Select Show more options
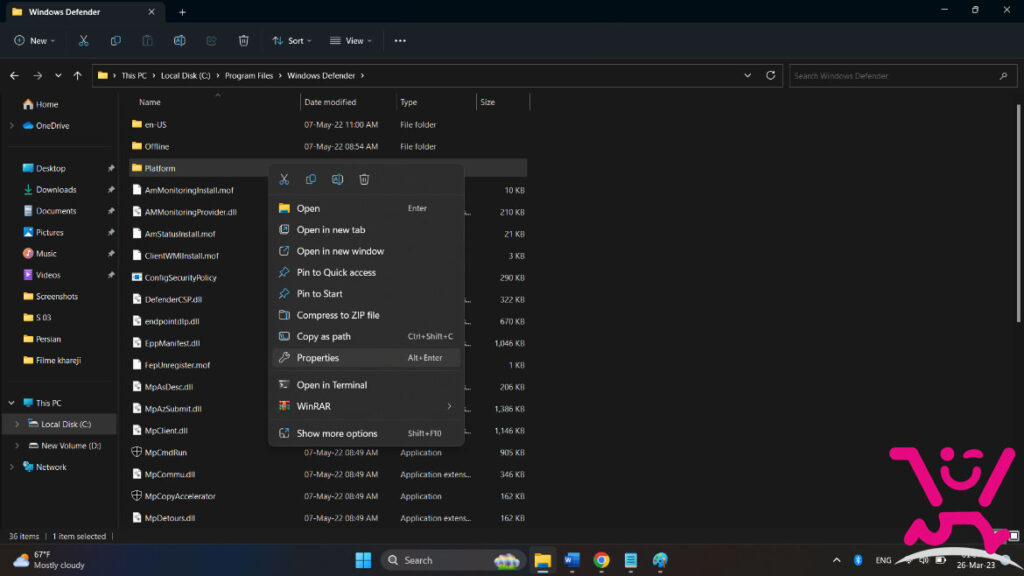1024x576 pixels. coord(366,434)
